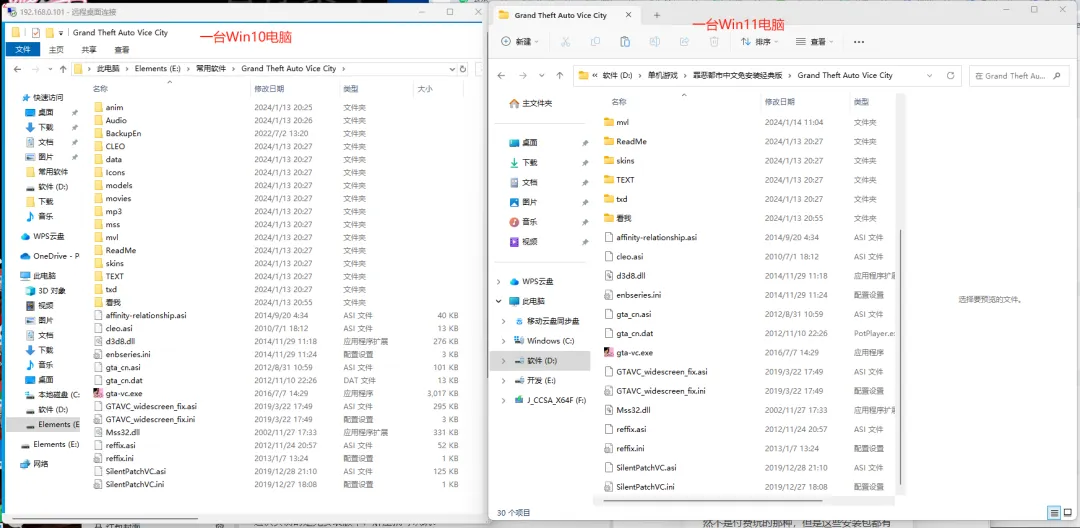Click the Delete trash icon in toolbar
The height and width of the screenshot is (528, 1080).
pos(714,42)
